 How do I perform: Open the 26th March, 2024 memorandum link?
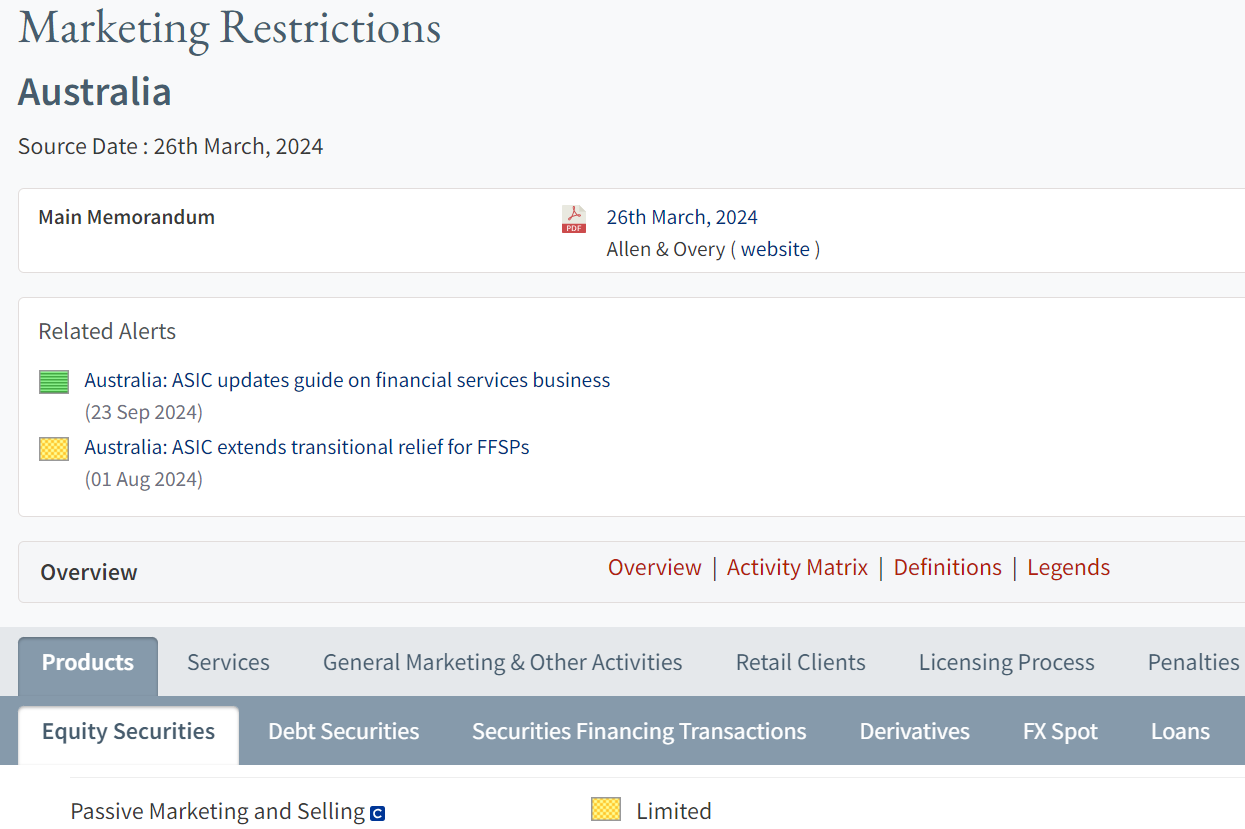681,217
